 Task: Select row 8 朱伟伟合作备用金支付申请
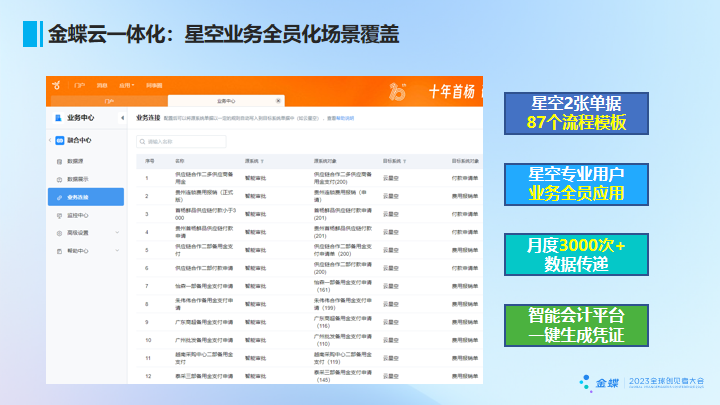309,304
